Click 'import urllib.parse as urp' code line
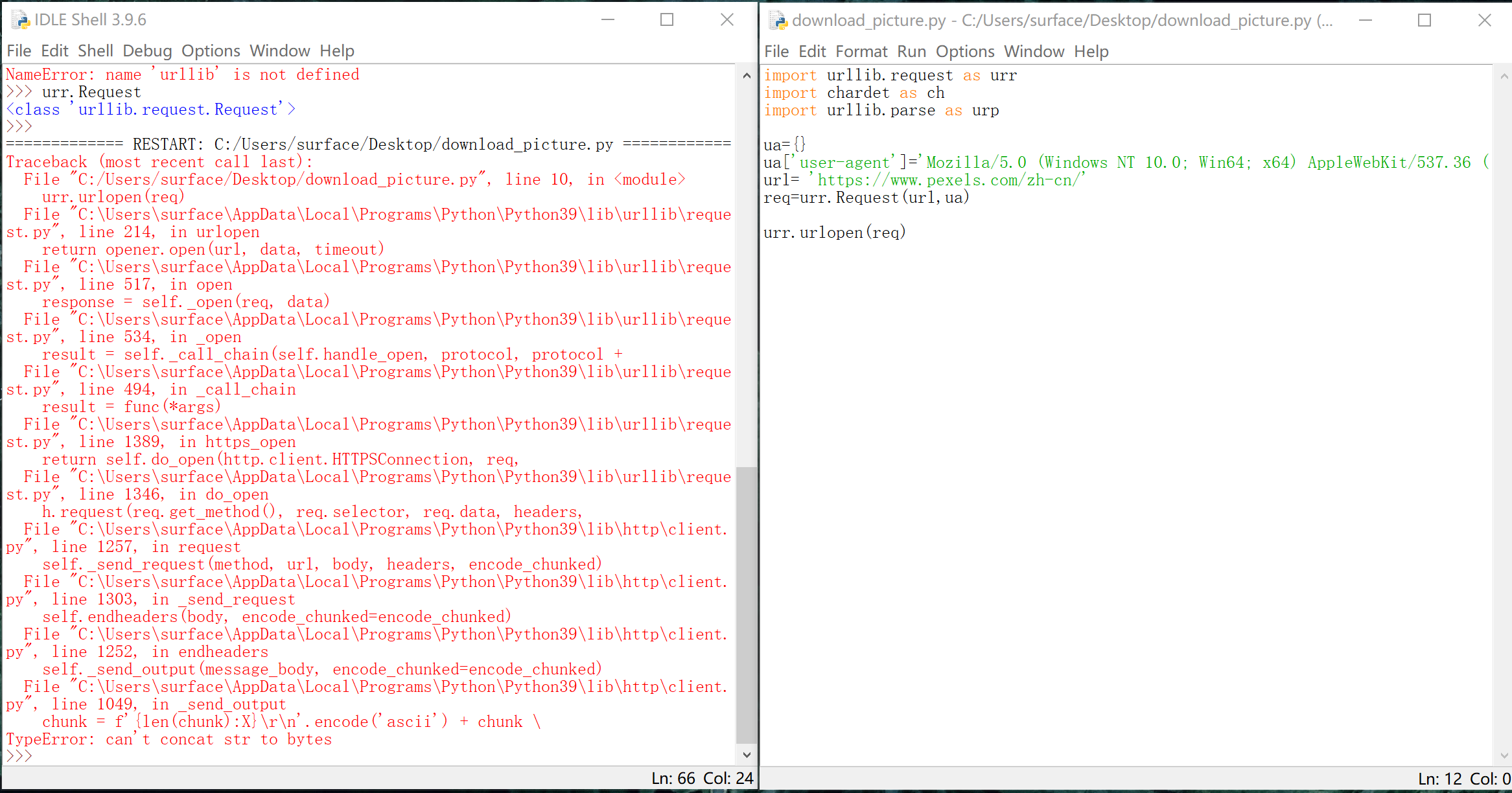 click(881, 110)
